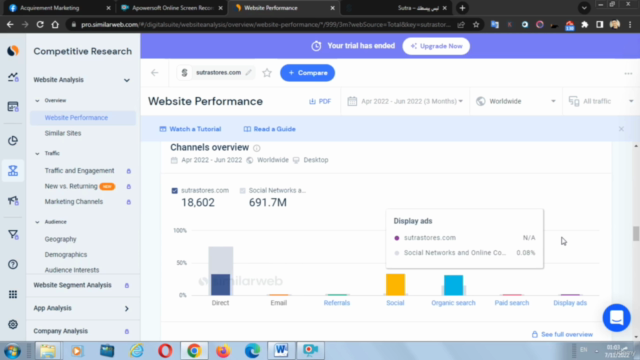Collapse the Overview tree group
The image size is (640, 360).
click(37, 100)
